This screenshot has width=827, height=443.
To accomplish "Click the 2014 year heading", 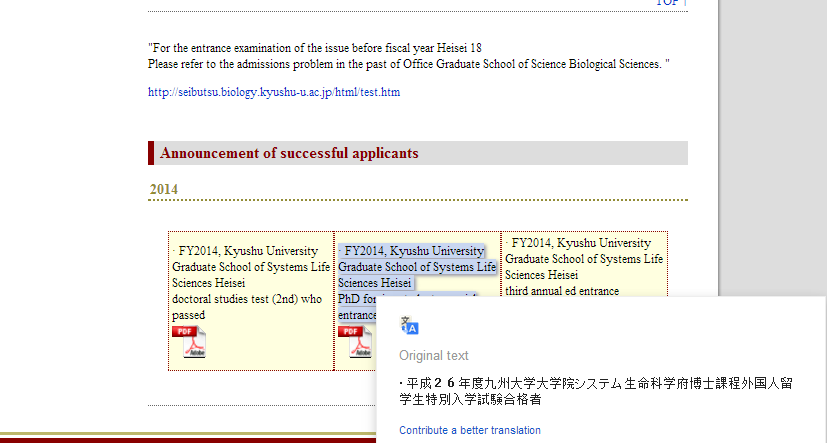I will pyautogui.click(x=164, y=189).
